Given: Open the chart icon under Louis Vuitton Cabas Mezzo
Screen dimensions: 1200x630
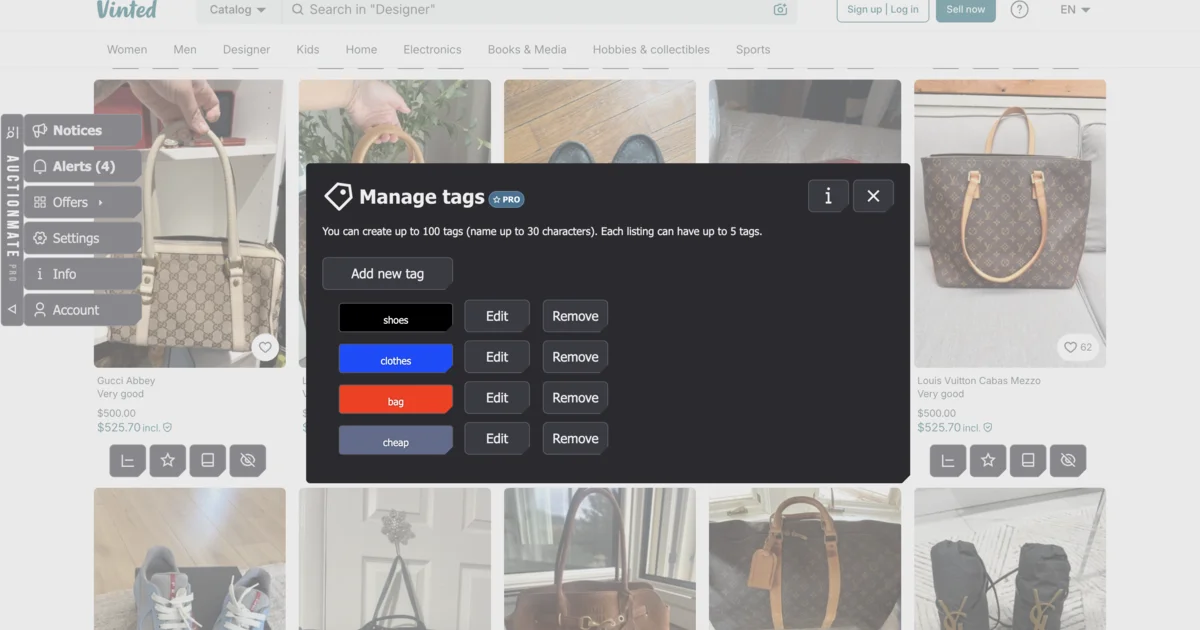Looking at the screenshot, I should tap(948, 461).
